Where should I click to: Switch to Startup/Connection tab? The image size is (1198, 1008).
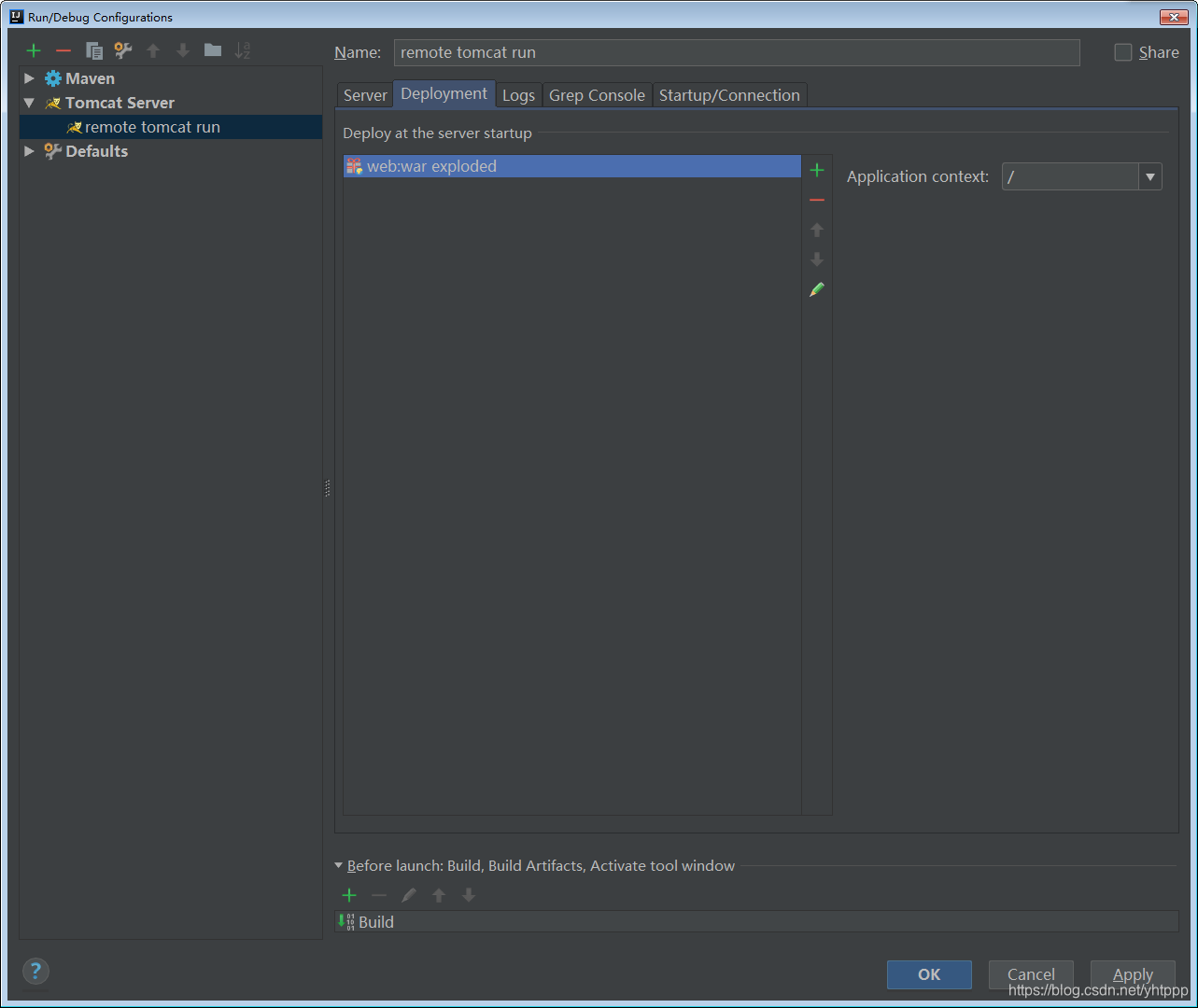[729, 95]
